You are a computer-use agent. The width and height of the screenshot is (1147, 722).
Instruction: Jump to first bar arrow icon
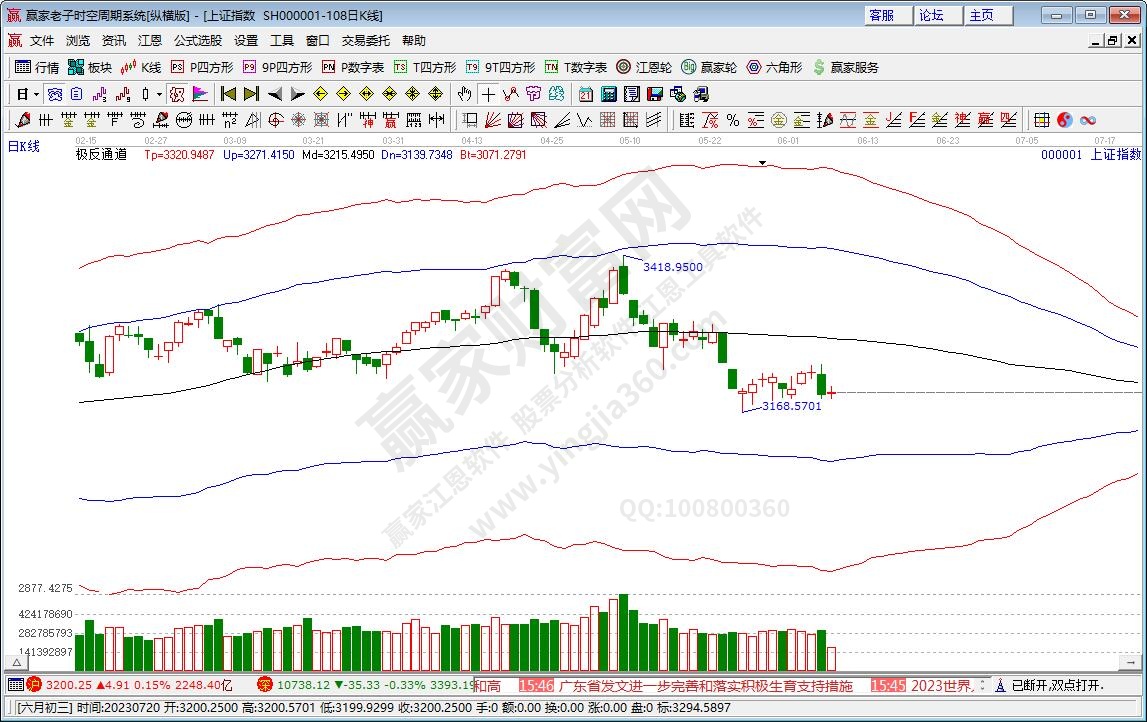click(228, 94)
